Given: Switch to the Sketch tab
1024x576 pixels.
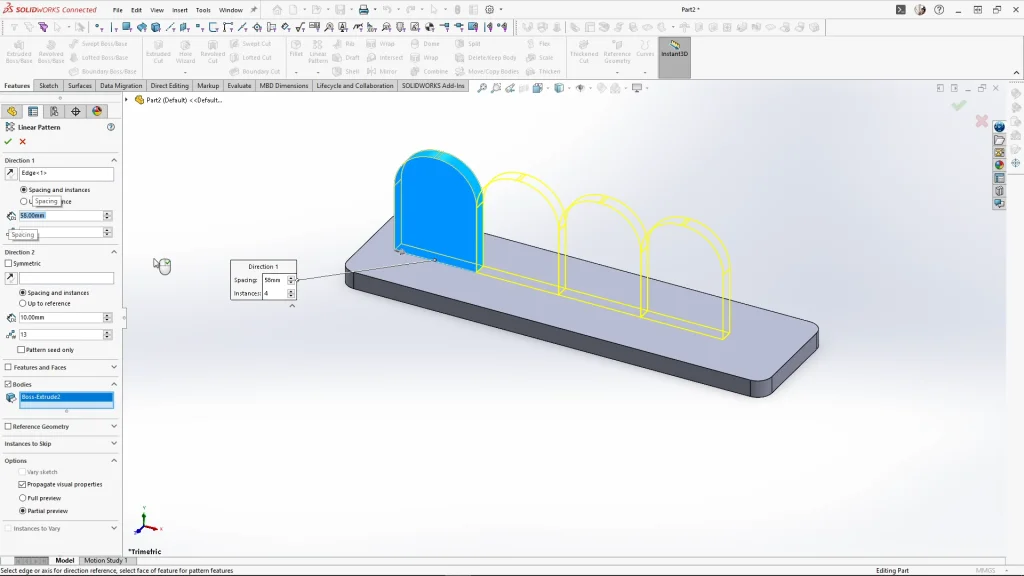Looking at the screenshot, I should 48,86.
